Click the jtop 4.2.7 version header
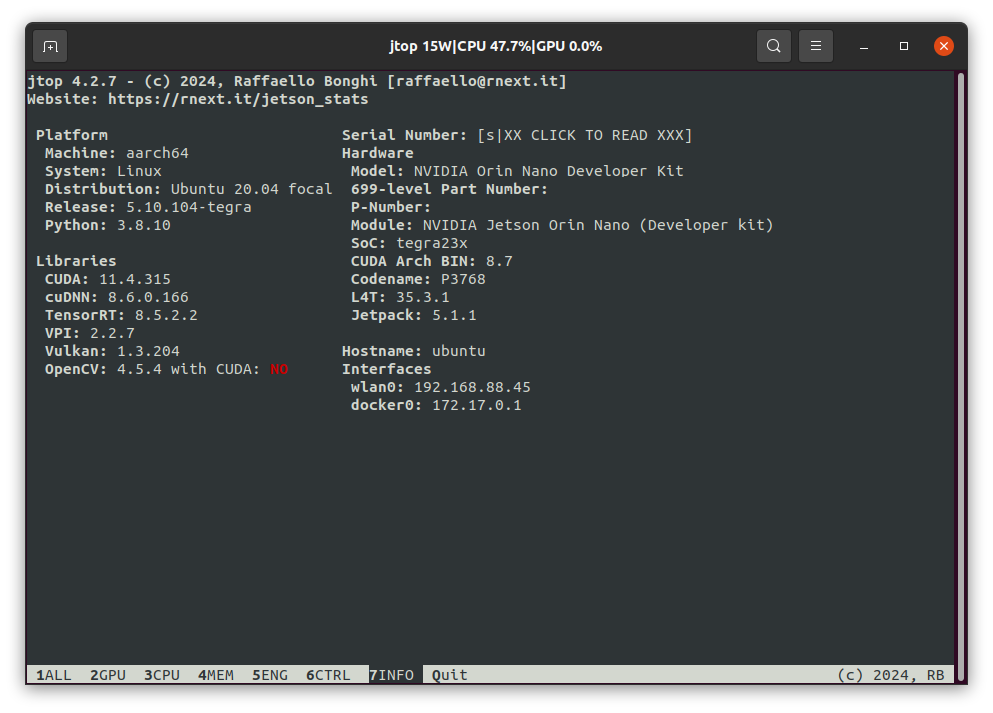The image size is (993, 713). (x=72, y=81)
